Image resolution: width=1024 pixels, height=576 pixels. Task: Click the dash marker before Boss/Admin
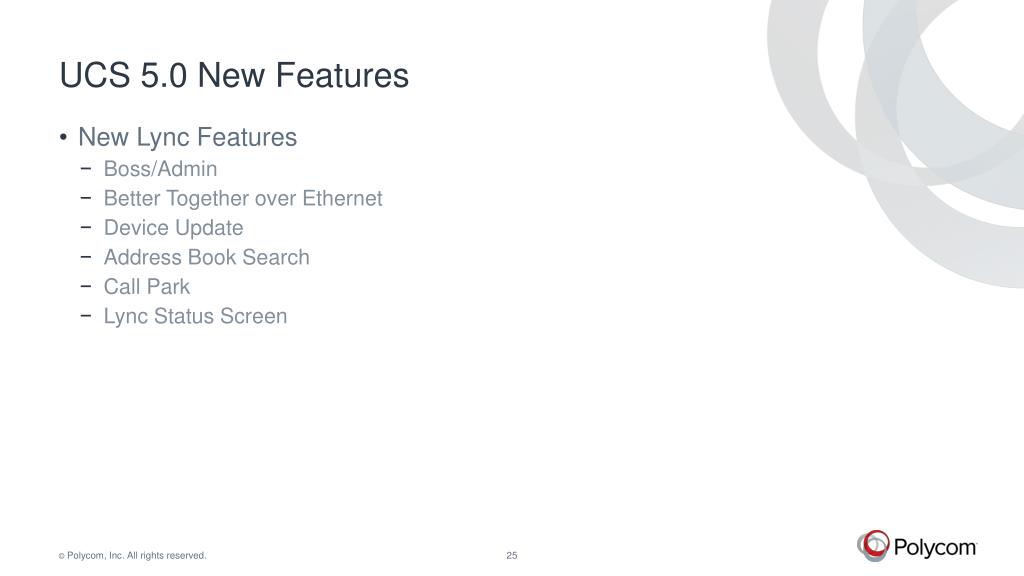point(86,168)
